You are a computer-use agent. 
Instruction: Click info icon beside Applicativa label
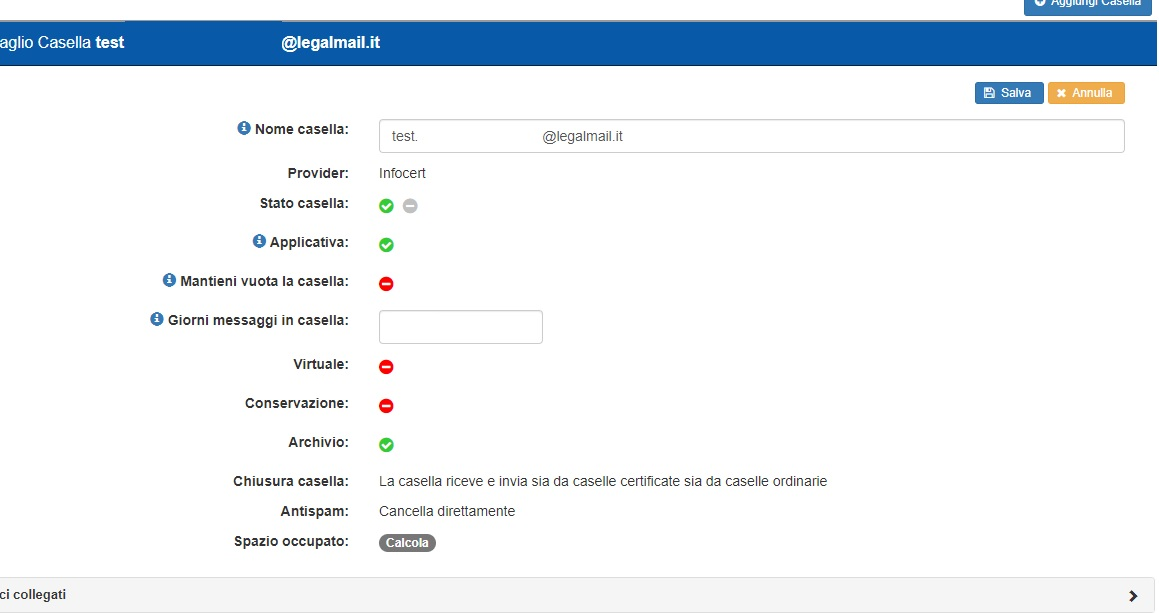259,242
